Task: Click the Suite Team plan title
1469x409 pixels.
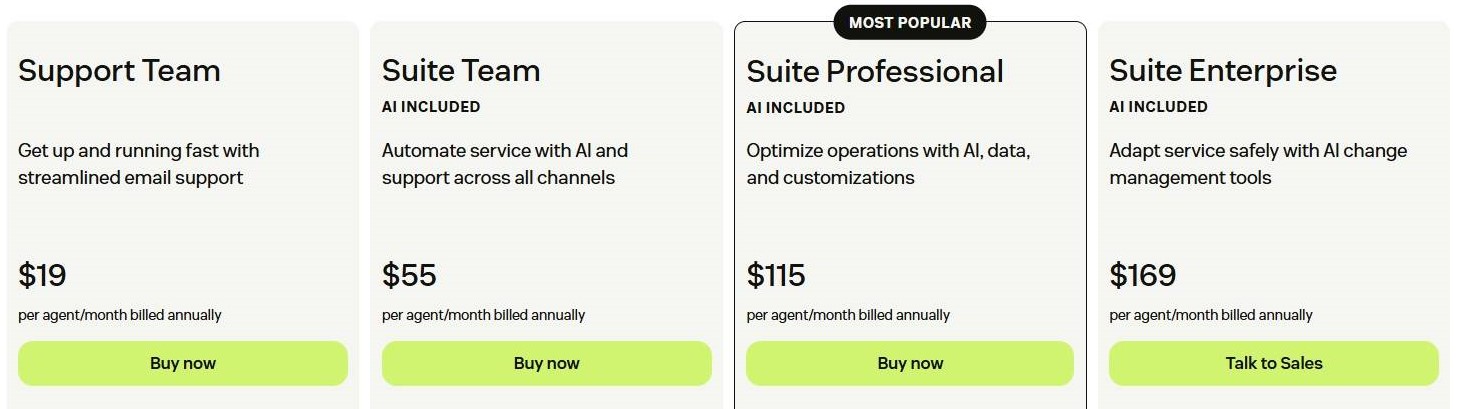Action: 461,71
